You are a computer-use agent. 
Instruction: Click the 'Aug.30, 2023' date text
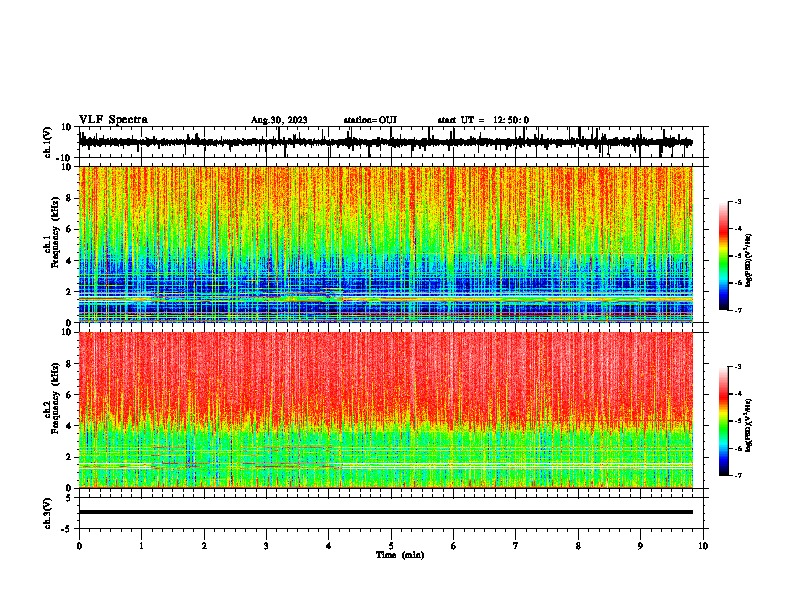(x=279, y=120)
